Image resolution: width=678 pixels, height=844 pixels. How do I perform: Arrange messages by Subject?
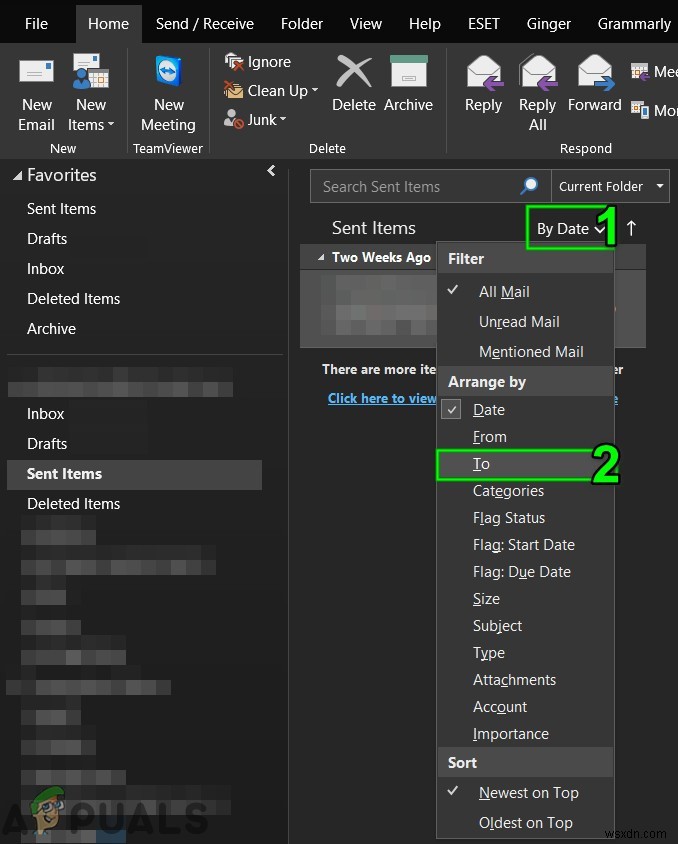coord(525,625)
